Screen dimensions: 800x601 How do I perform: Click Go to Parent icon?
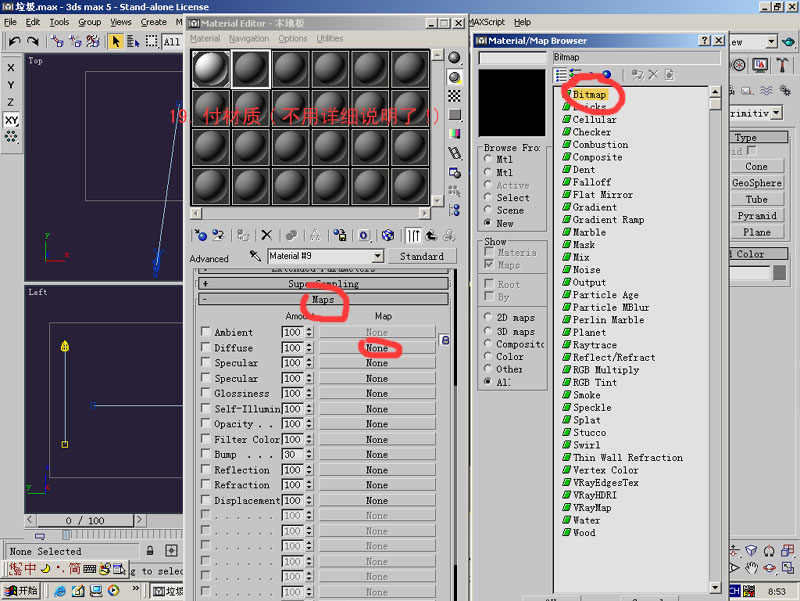431,235
